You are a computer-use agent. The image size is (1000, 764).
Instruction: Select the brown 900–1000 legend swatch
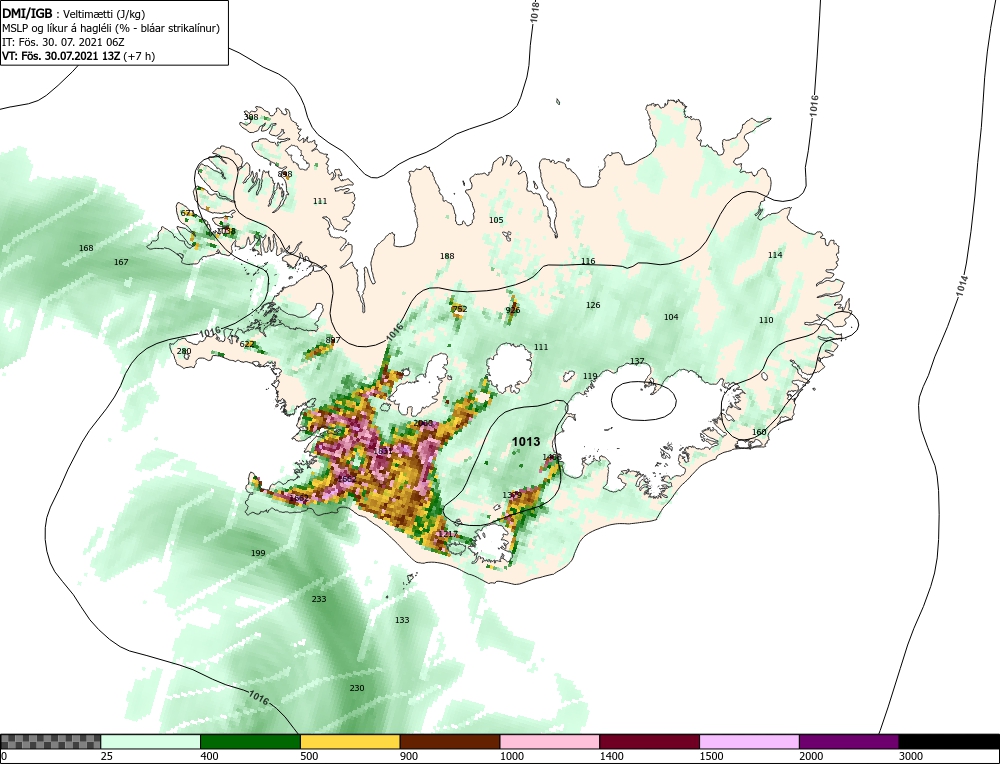(450, 741)
